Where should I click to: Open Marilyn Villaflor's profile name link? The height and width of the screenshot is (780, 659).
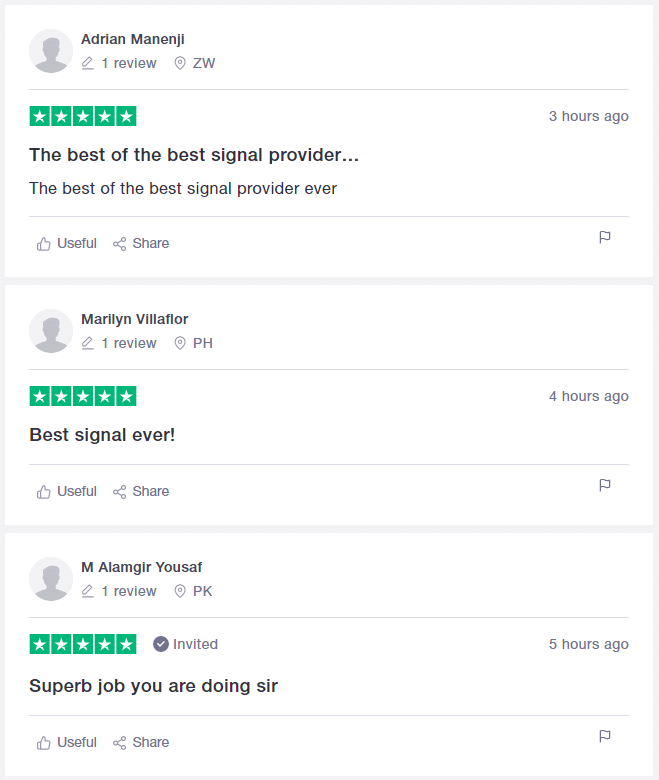coord(134,319)
